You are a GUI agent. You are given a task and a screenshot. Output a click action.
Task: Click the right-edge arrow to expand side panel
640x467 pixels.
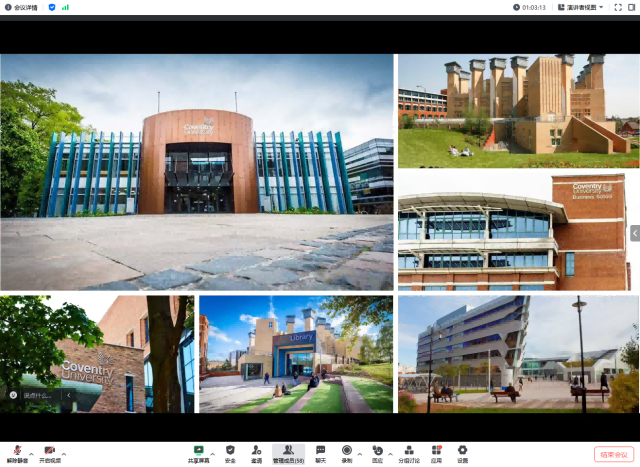pos(634,233)
